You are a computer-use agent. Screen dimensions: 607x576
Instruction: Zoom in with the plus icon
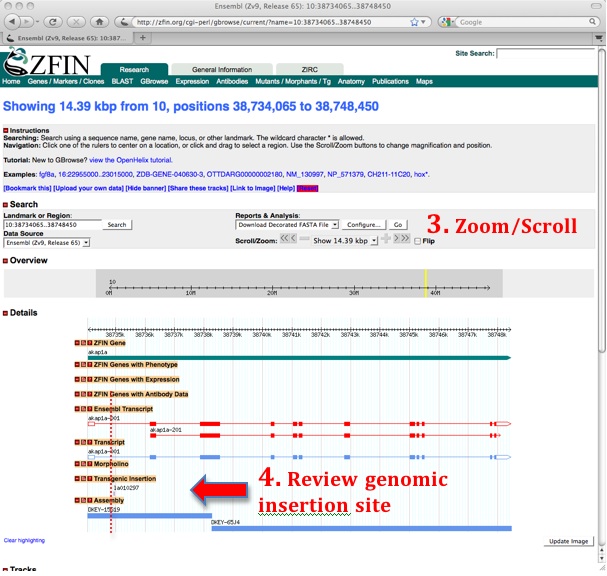386,240
